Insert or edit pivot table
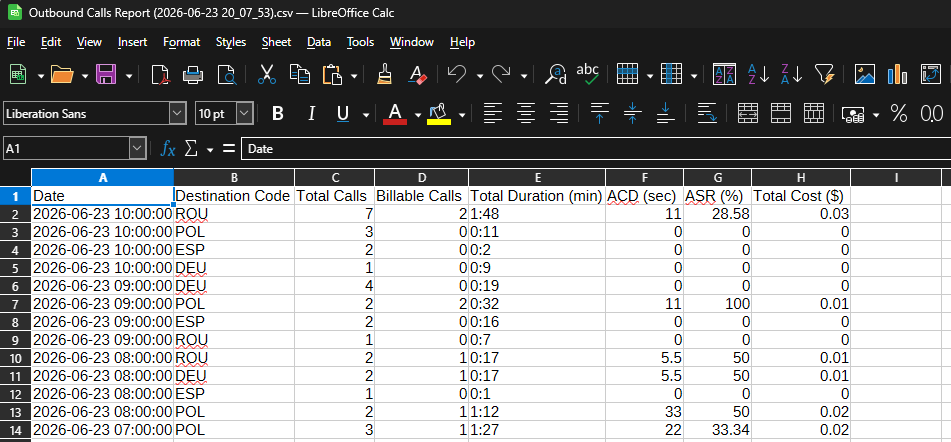 (930, 75)
